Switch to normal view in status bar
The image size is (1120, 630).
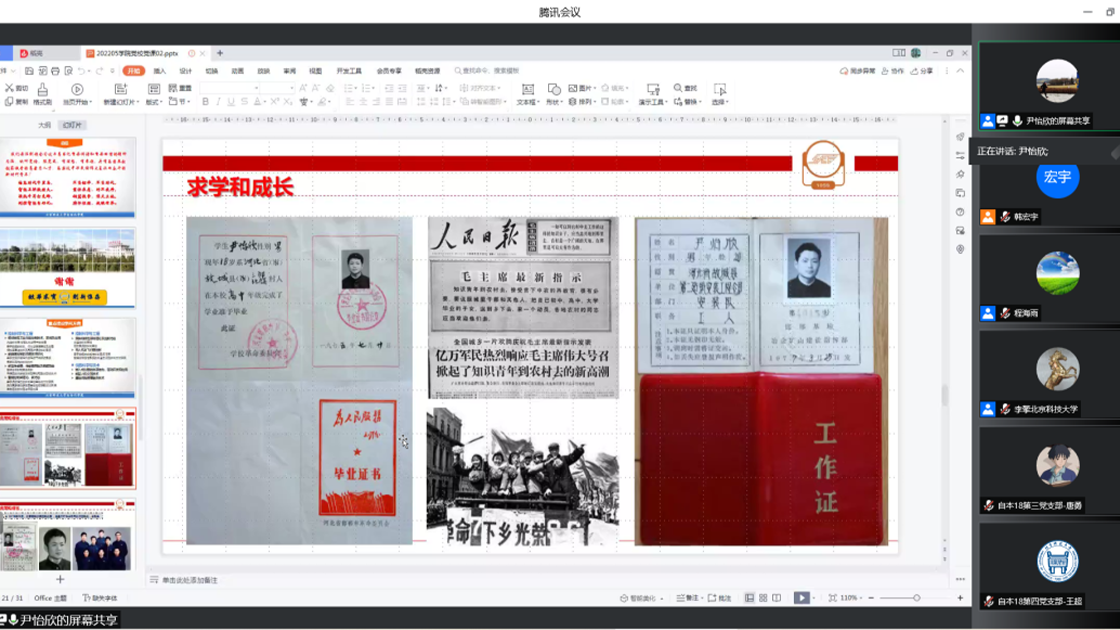(749, 598)
